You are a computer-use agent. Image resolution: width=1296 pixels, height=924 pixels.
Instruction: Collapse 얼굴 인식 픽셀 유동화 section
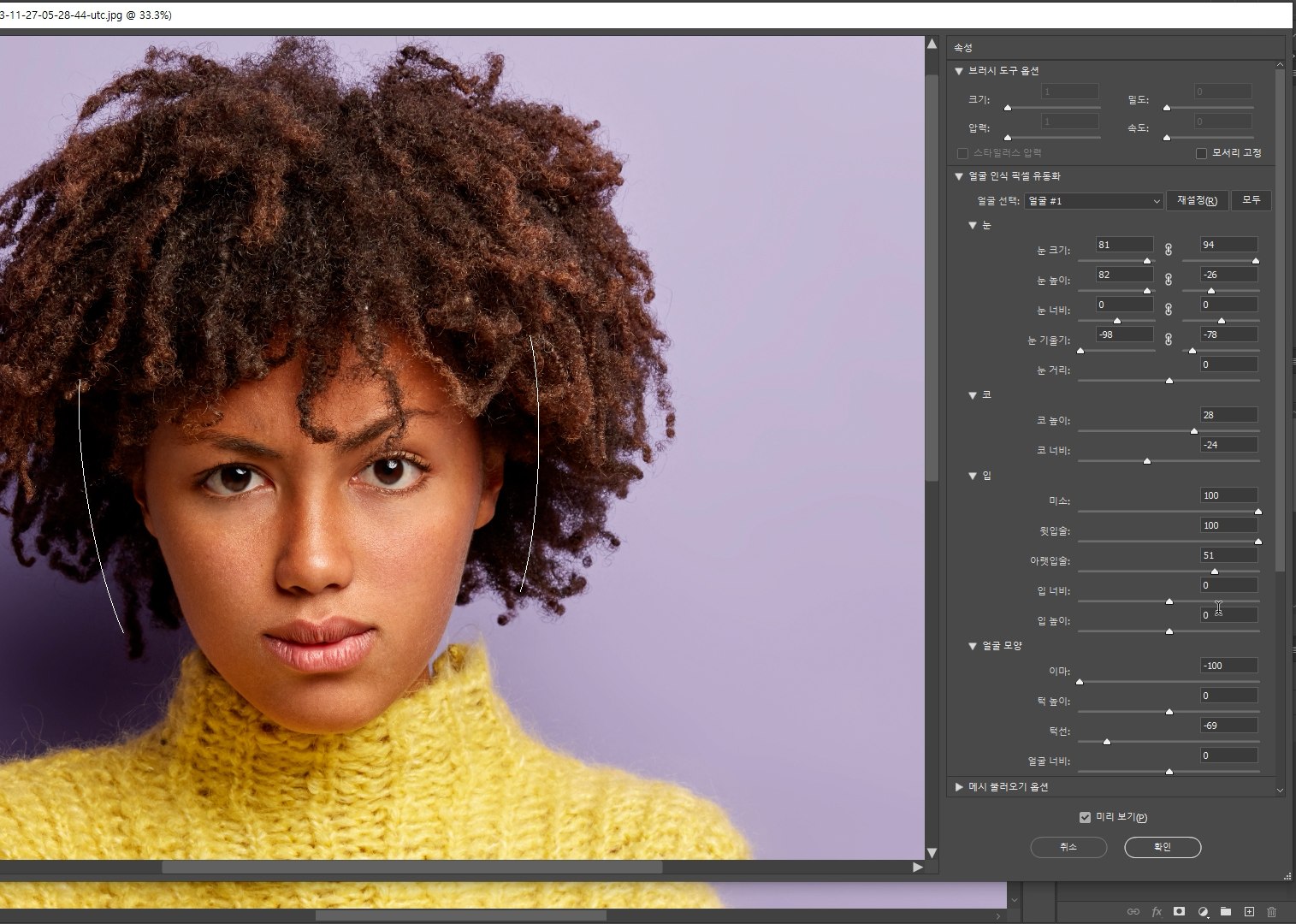959,176
